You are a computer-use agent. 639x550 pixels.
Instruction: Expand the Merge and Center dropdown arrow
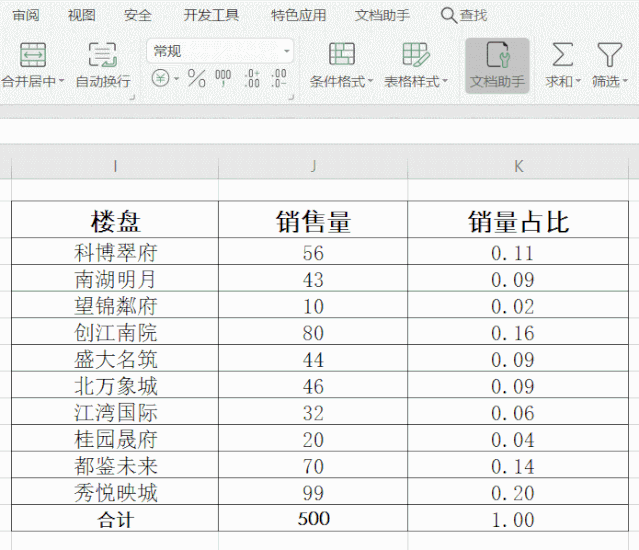point(62,81)
